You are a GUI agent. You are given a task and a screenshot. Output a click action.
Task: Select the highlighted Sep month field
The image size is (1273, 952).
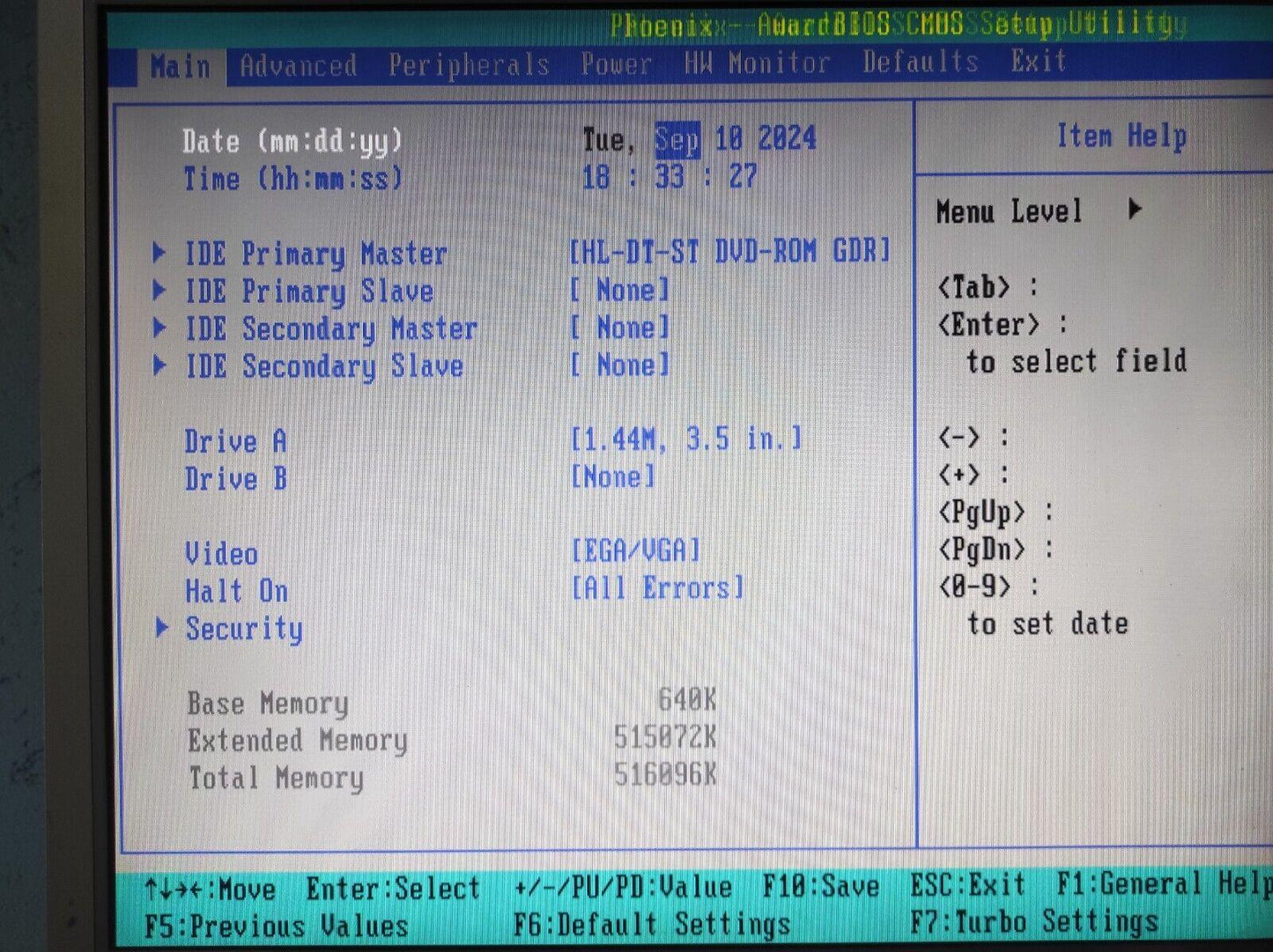[x=677, y=140]
